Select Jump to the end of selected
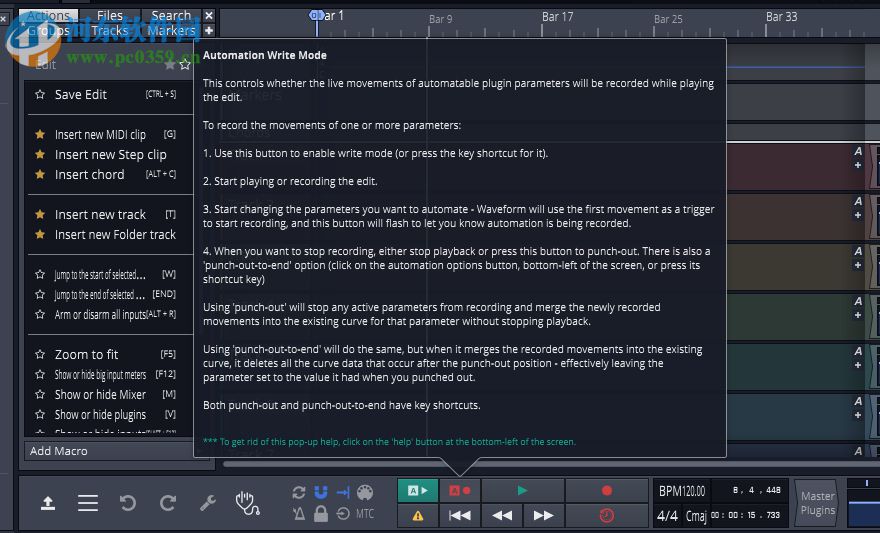The height and width of the screenshot is (533, 880). pos(109,295)
